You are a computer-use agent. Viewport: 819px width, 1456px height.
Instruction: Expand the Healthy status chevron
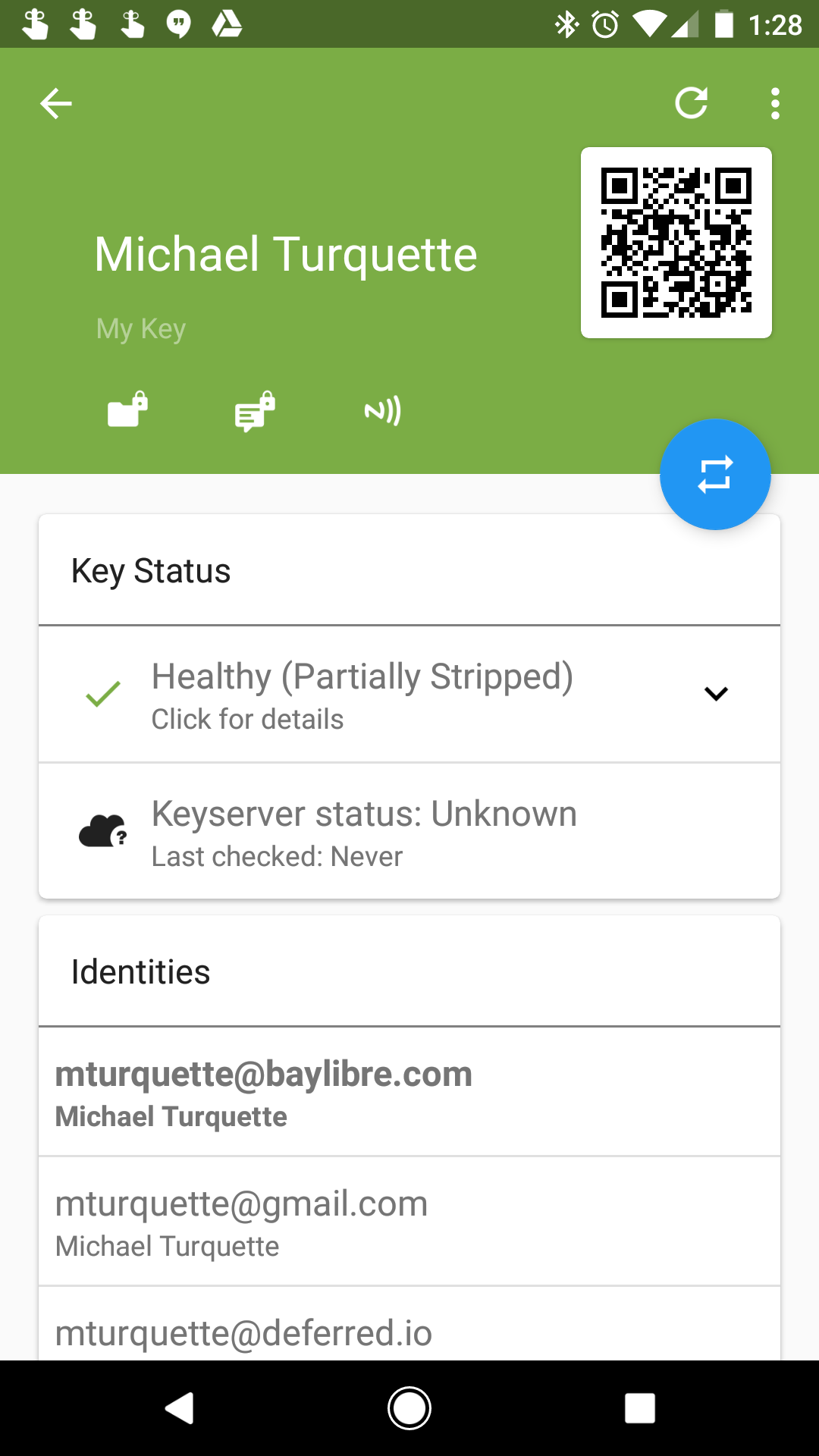716,694
